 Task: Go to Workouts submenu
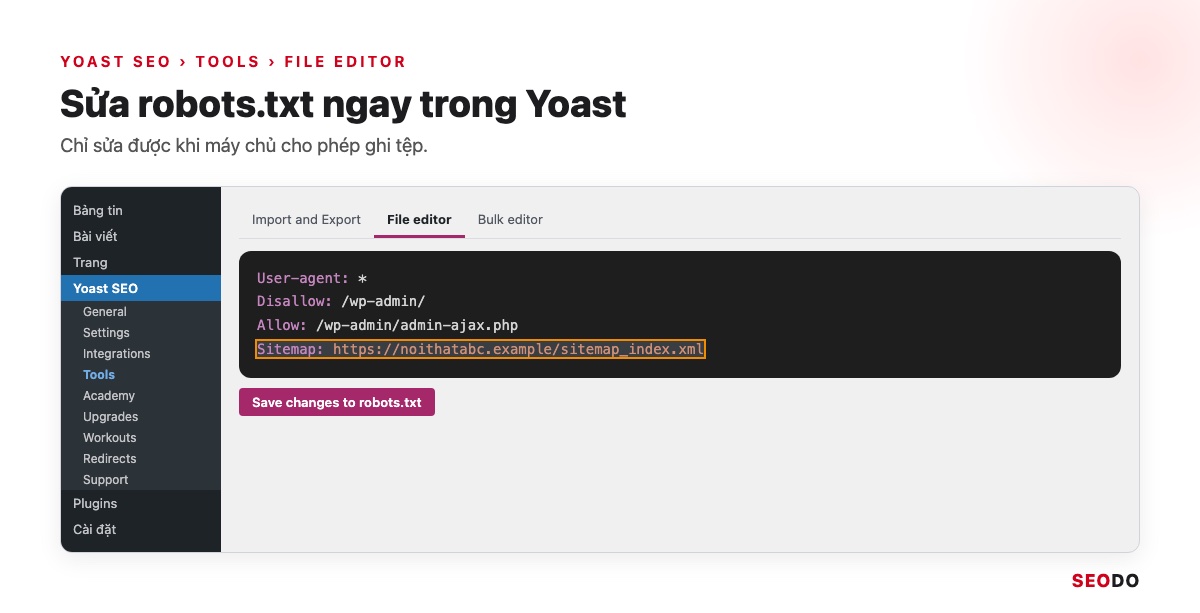(141, 438)
